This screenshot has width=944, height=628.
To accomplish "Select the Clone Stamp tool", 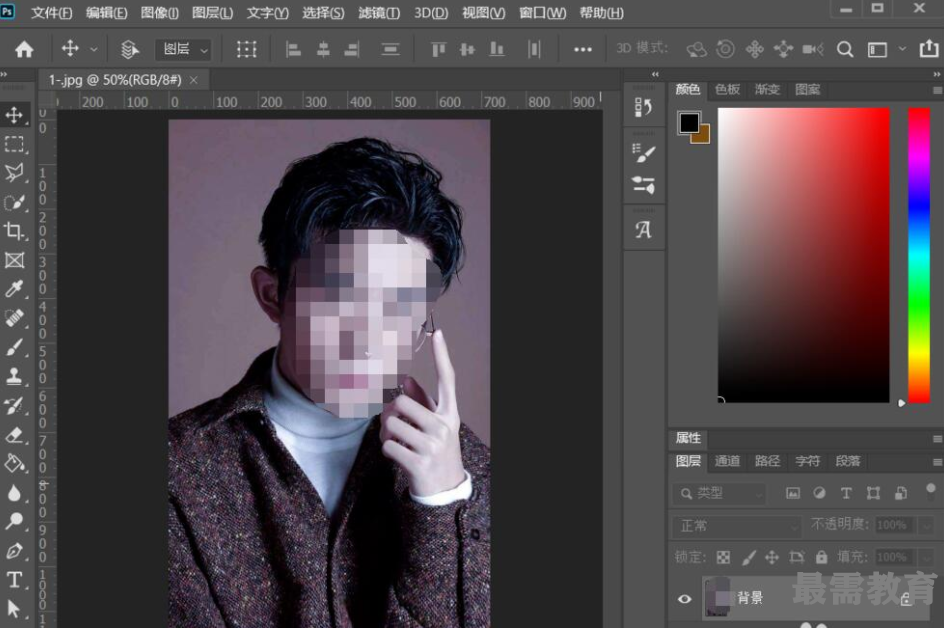I will 14,376.
